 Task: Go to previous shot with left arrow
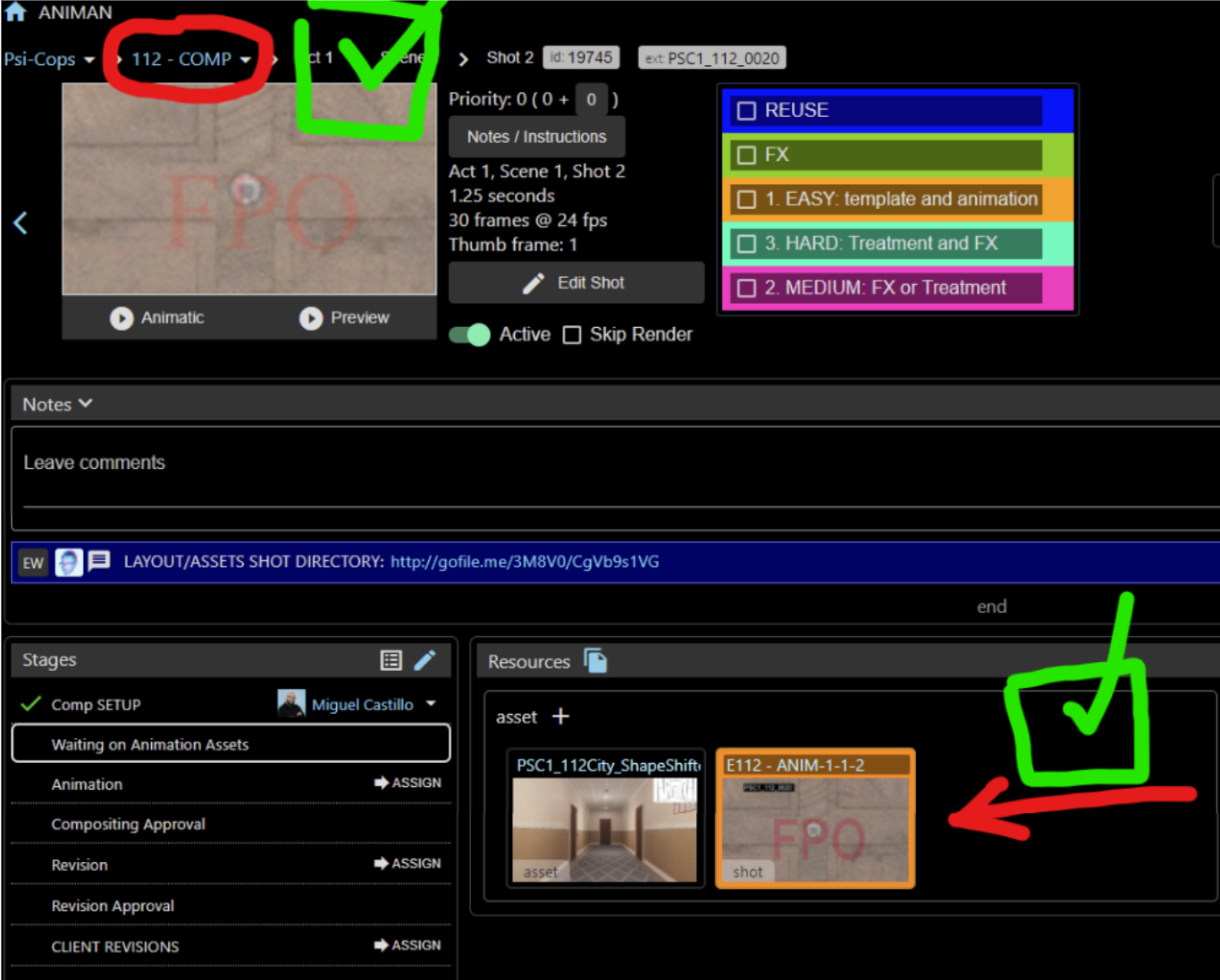tap(21, 222)
